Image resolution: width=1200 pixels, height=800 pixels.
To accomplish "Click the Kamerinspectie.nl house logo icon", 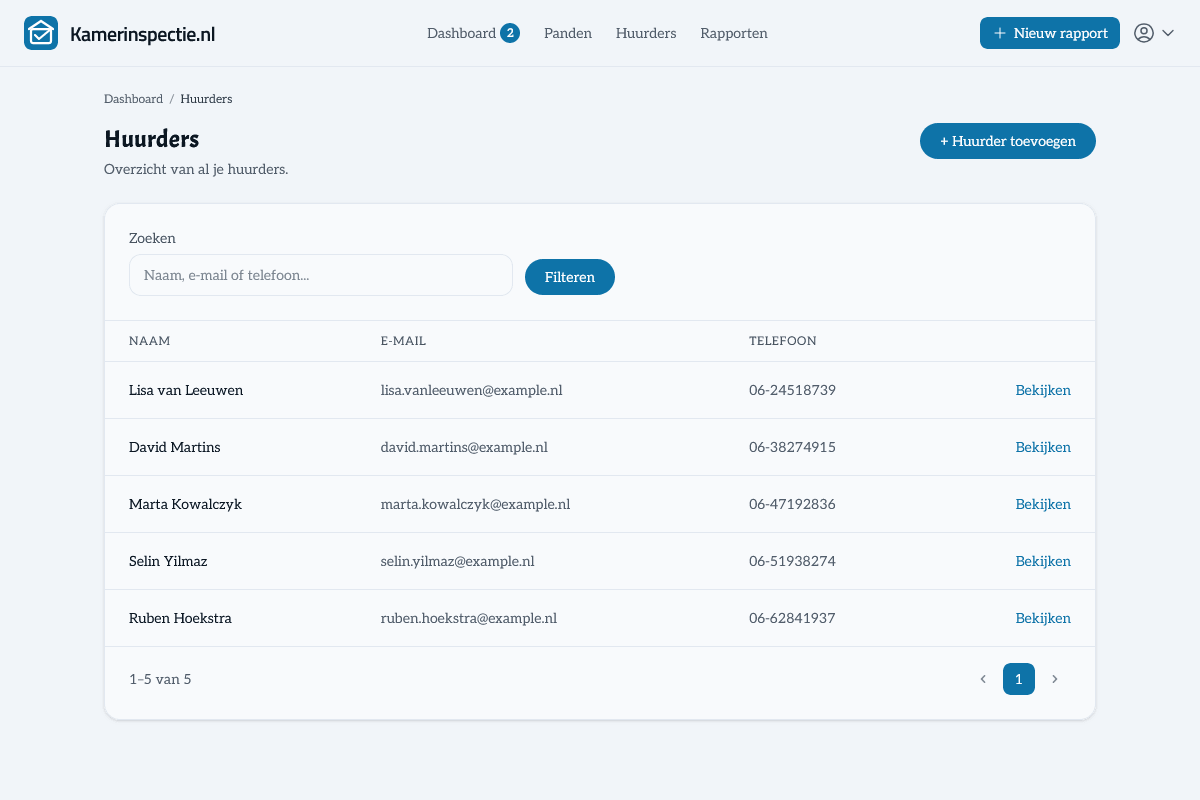I will pyautogui.click(x=41, y=33).
